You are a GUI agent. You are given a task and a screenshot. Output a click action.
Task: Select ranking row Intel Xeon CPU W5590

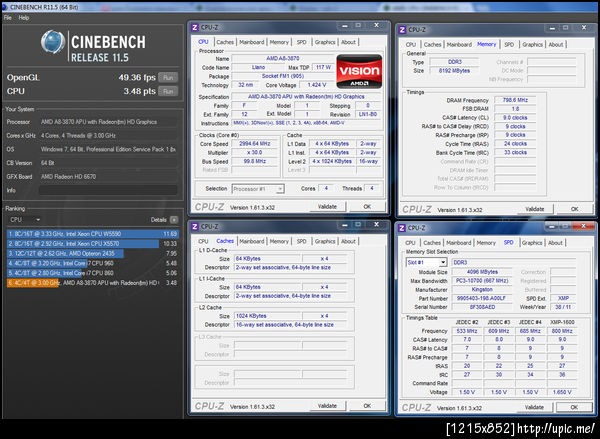click(x=93, y=233)
